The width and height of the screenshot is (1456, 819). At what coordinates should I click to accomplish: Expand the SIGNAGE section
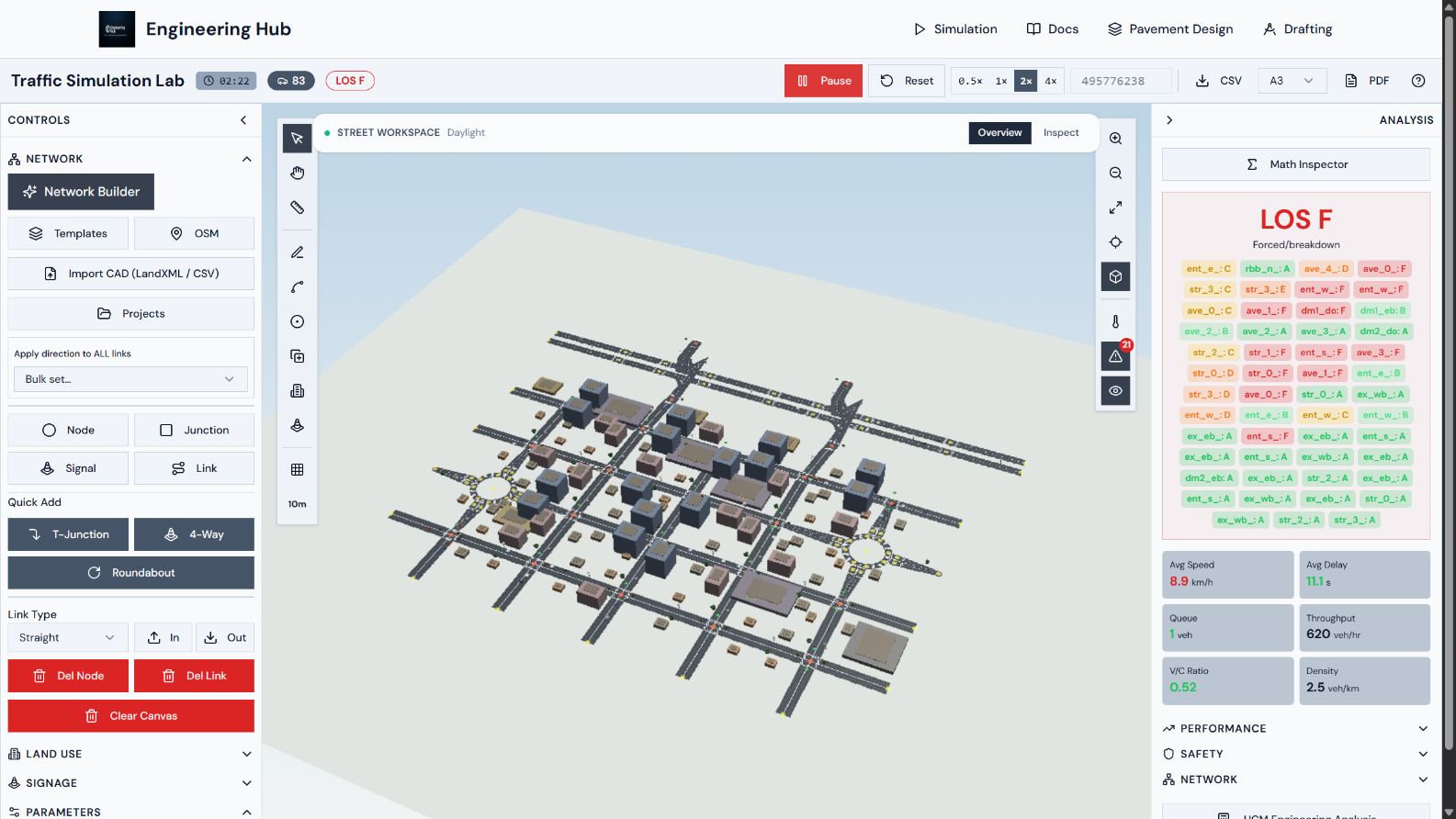[130, 783]
